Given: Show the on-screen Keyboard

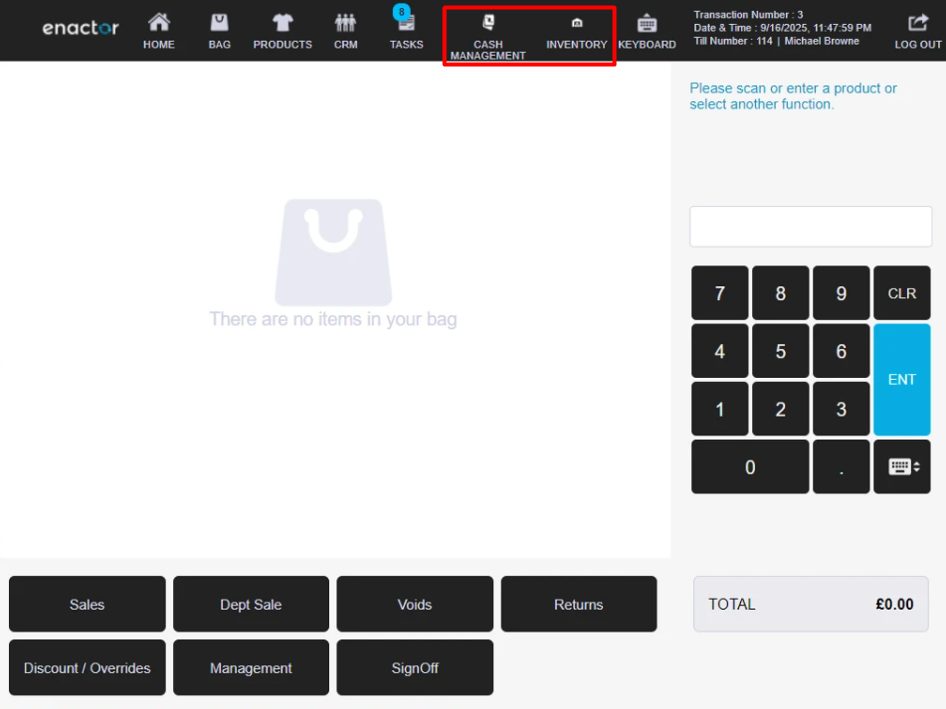Looking at the screenshot, I should (x=647, y=28).
